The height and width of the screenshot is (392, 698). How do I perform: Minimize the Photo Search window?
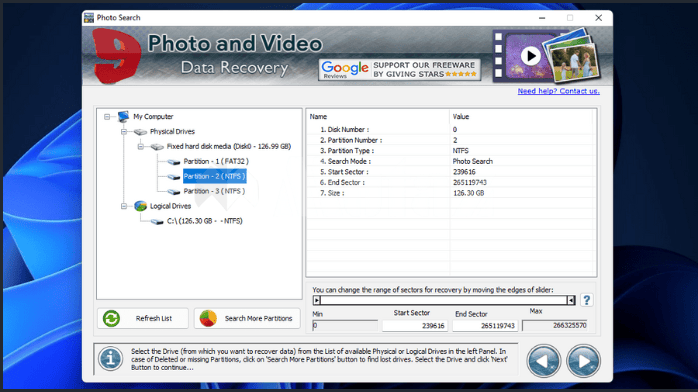[542, 18]
